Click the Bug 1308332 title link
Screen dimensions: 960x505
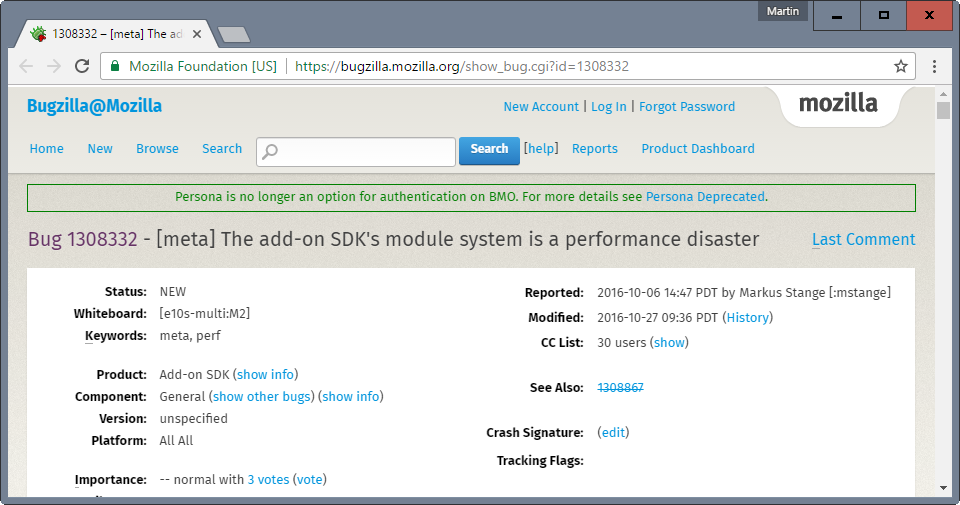tap(83, 239)
